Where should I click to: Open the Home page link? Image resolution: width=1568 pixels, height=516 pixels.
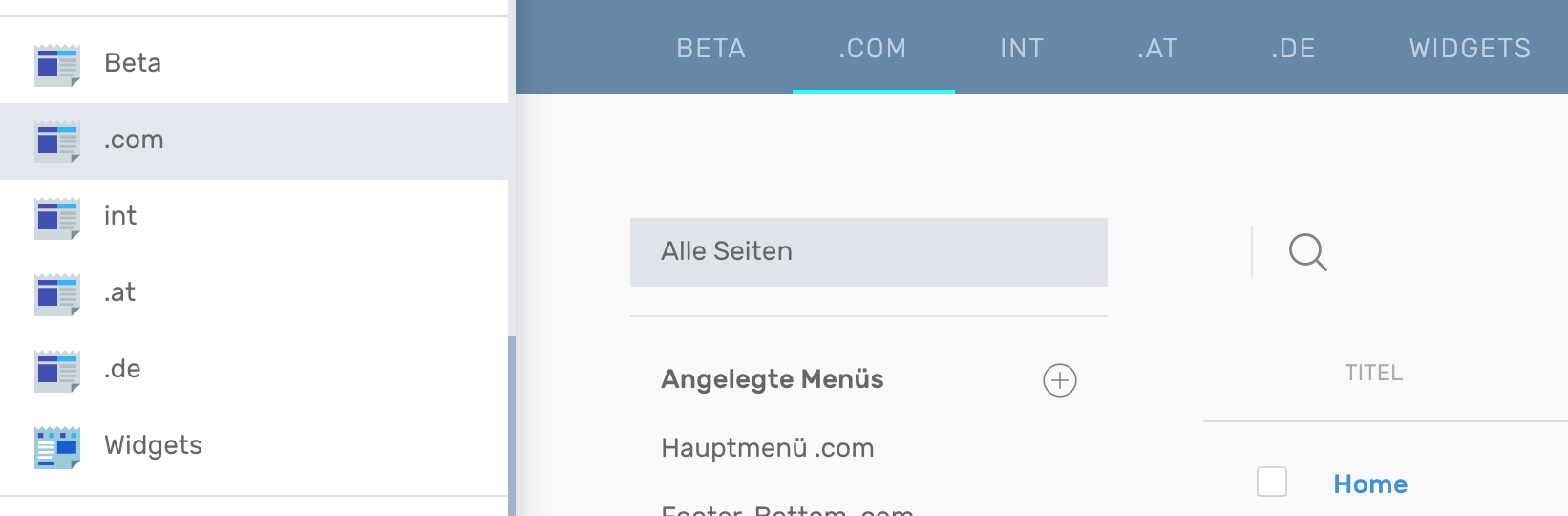tap(1370, 484)
